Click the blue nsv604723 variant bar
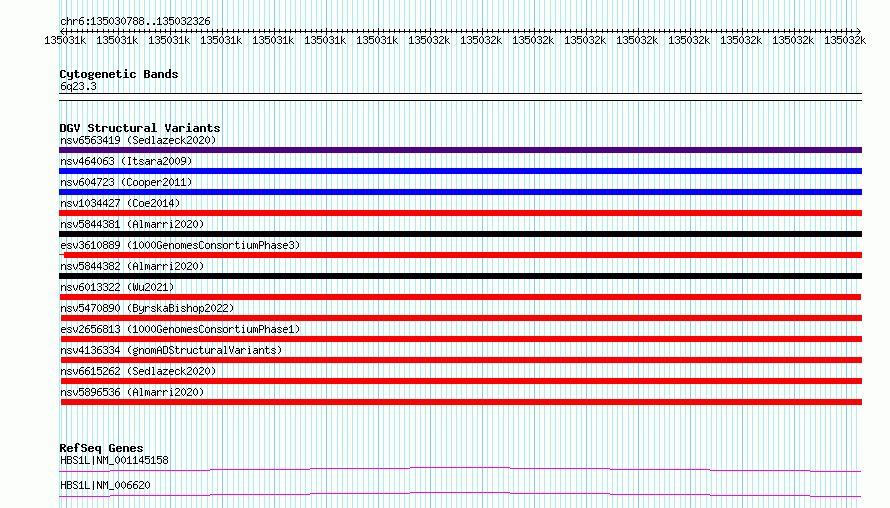 pos(460,192)
